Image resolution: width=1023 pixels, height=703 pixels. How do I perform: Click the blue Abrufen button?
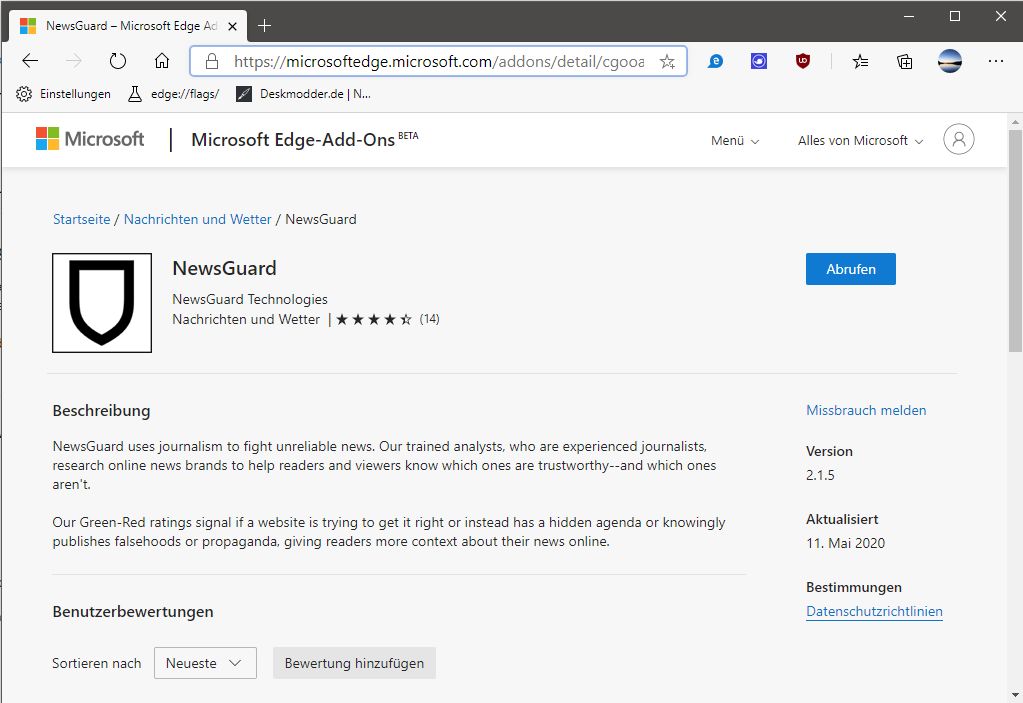[851, 269]
